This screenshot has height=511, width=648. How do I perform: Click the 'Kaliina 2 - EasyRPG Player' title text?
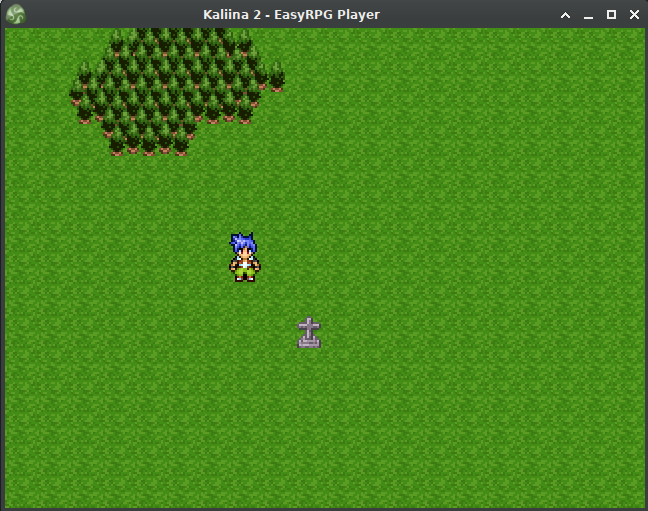click(291, 15)
